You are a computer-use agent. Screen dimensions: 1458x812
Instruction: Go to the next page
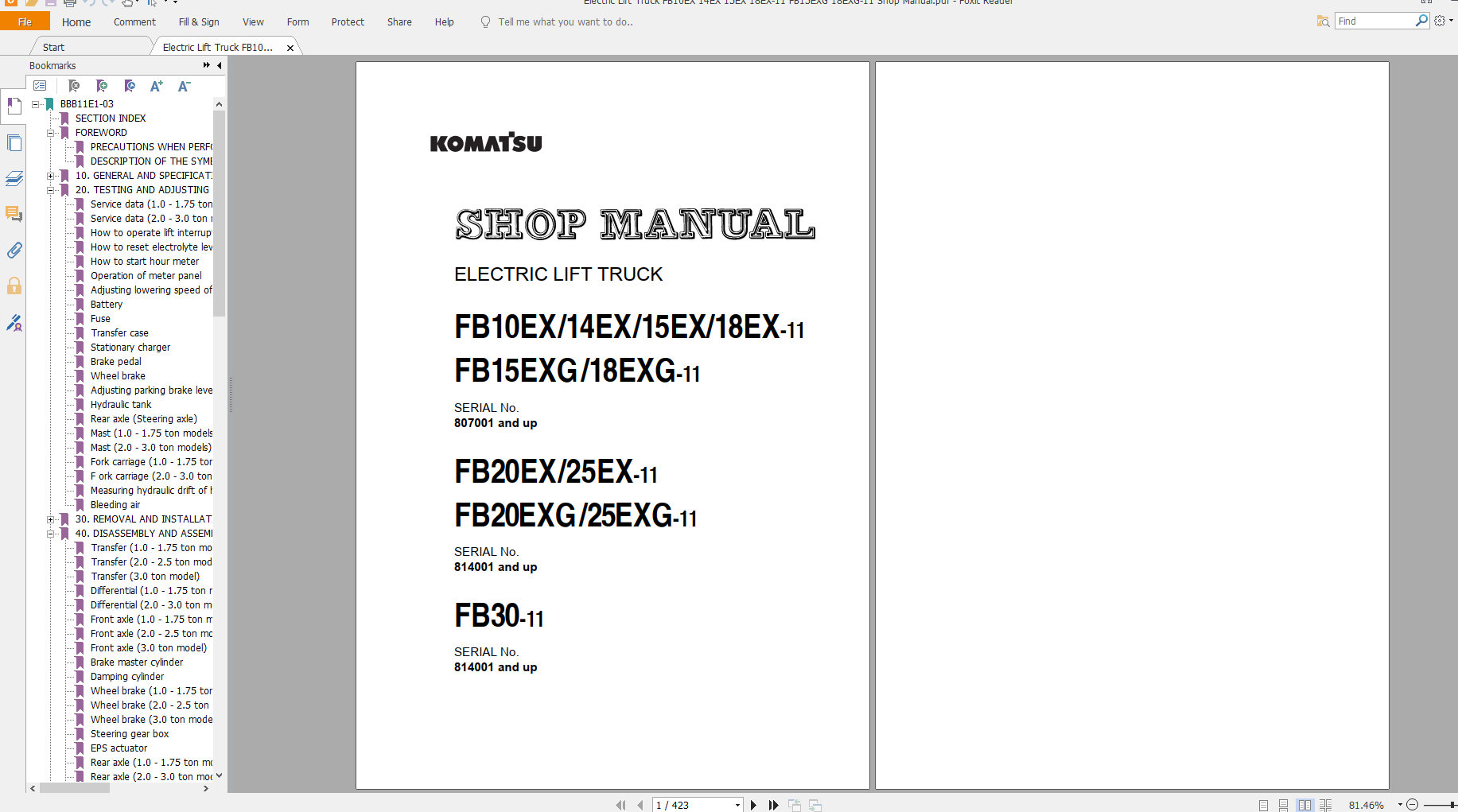[x=753, y=805]
